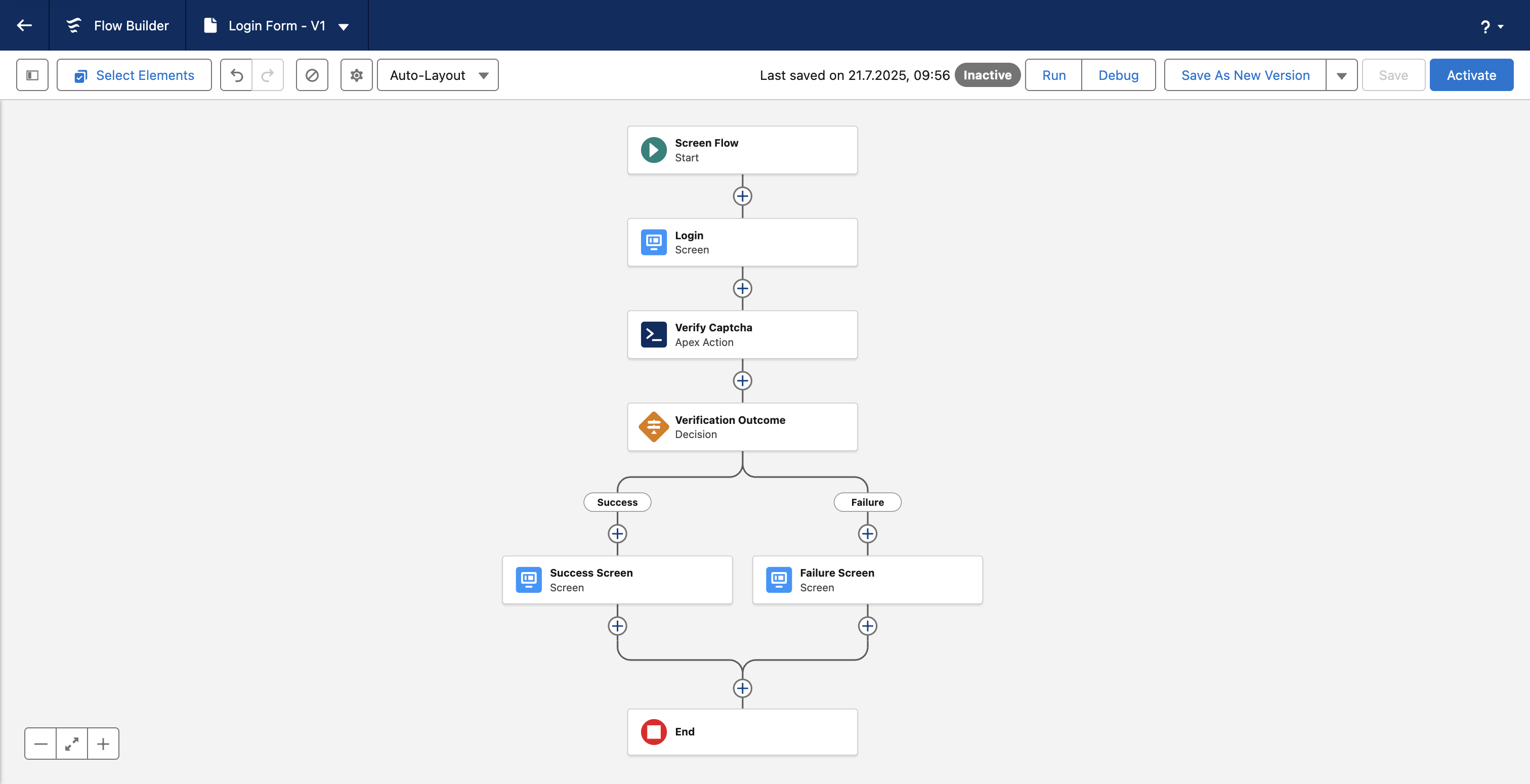Click the Flow Builder title text
The height and width of the screenshot is (784, 1530).
coord(131,25)
